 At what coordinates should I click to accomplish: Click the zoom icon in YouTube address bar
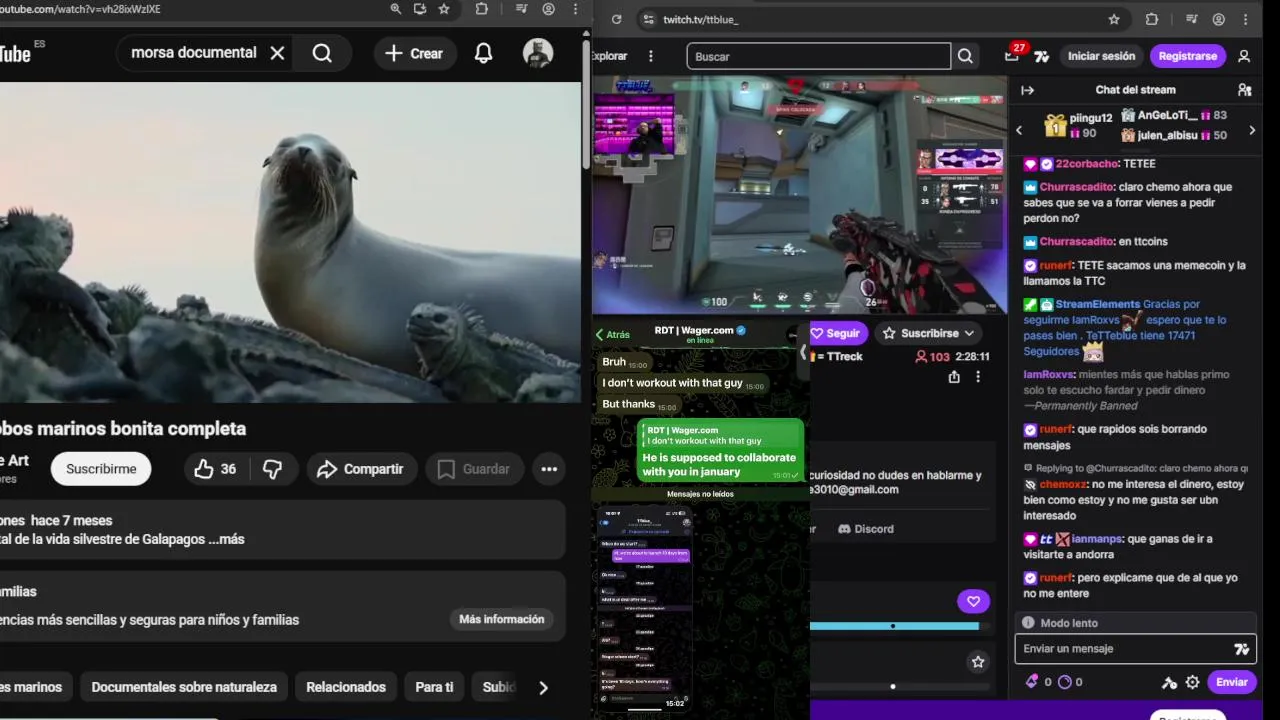396,9
